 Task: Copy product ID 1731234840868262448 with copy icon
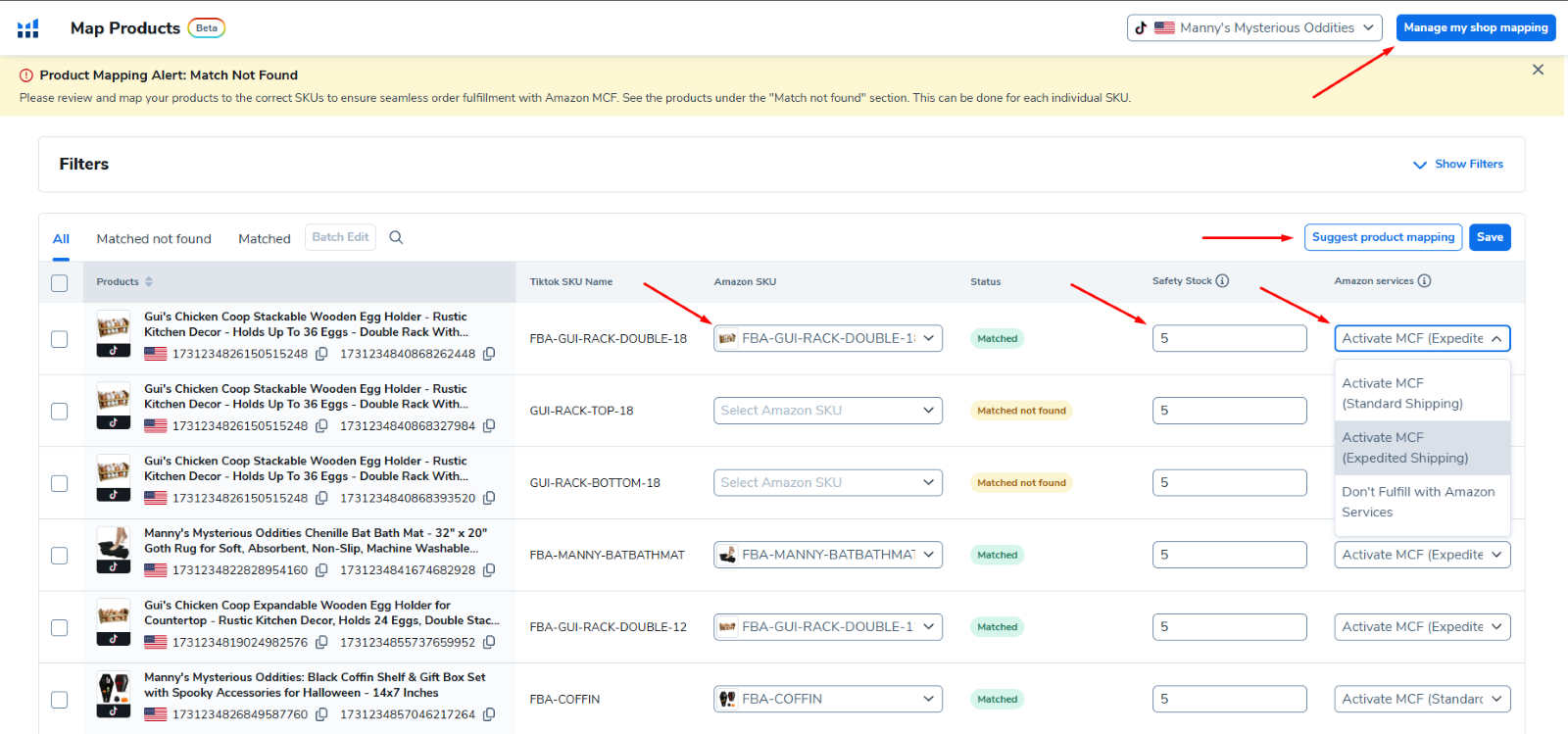[x=489, y=354]
